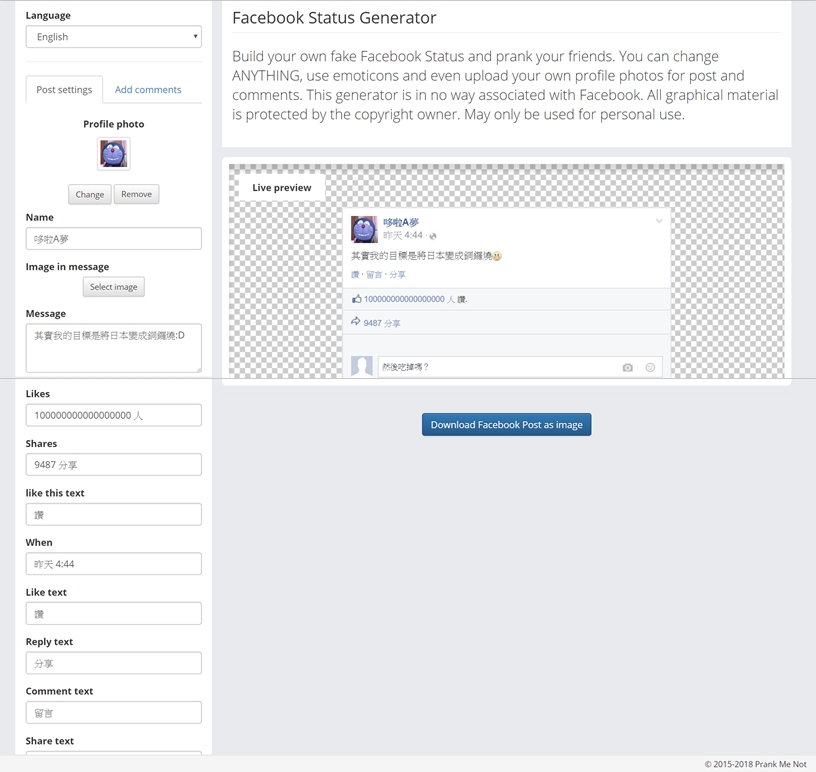Click the Live preview label
Screen dimensions: 816x772
tap(282, 187)
